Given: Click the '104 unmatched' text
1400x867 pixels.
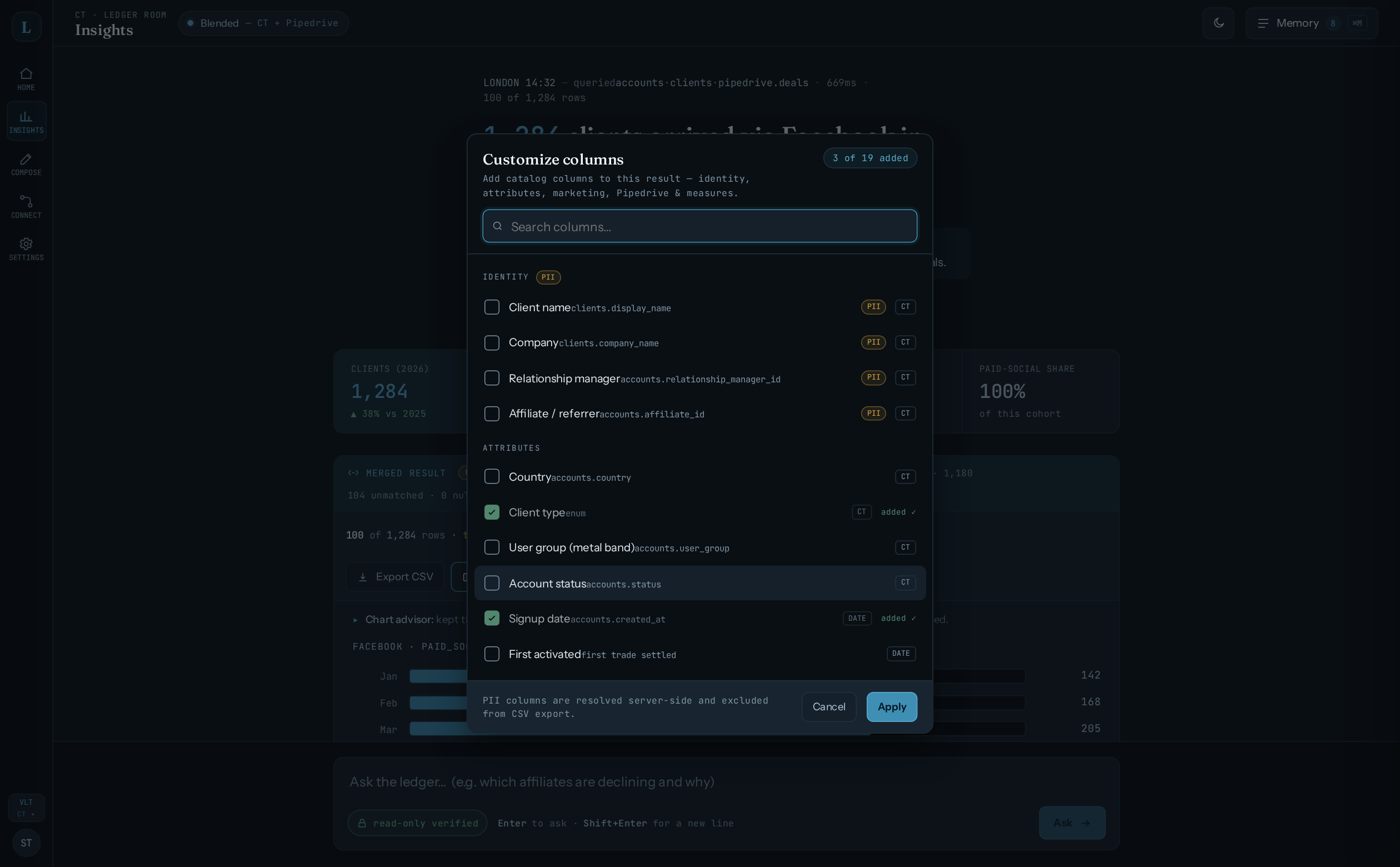Looking at the screenshot, I should coord(385,495).
